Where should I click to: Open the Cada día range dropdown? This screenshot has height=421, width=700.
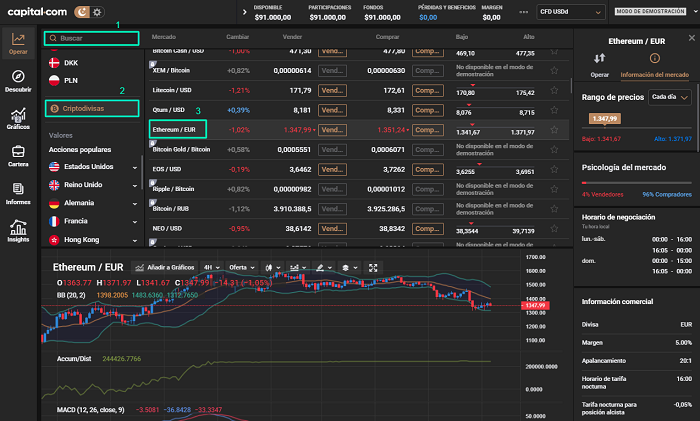(670, 97)
